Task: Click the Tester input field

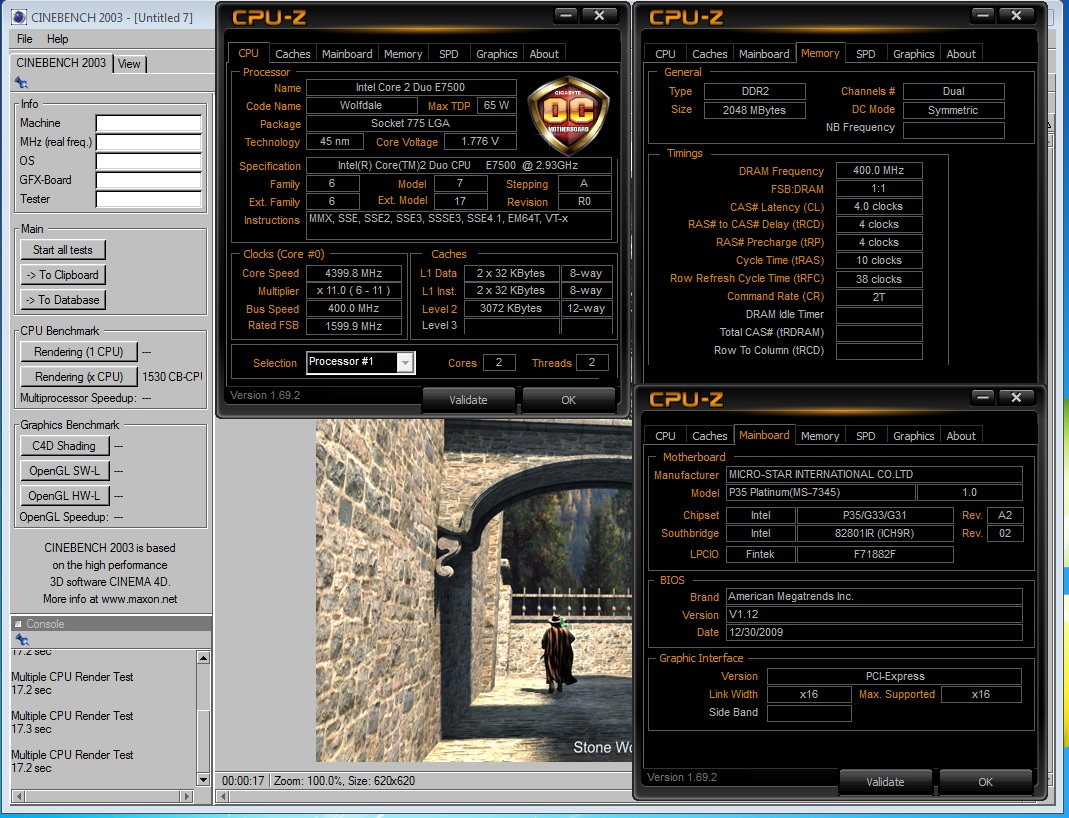Action: [149, 200]
